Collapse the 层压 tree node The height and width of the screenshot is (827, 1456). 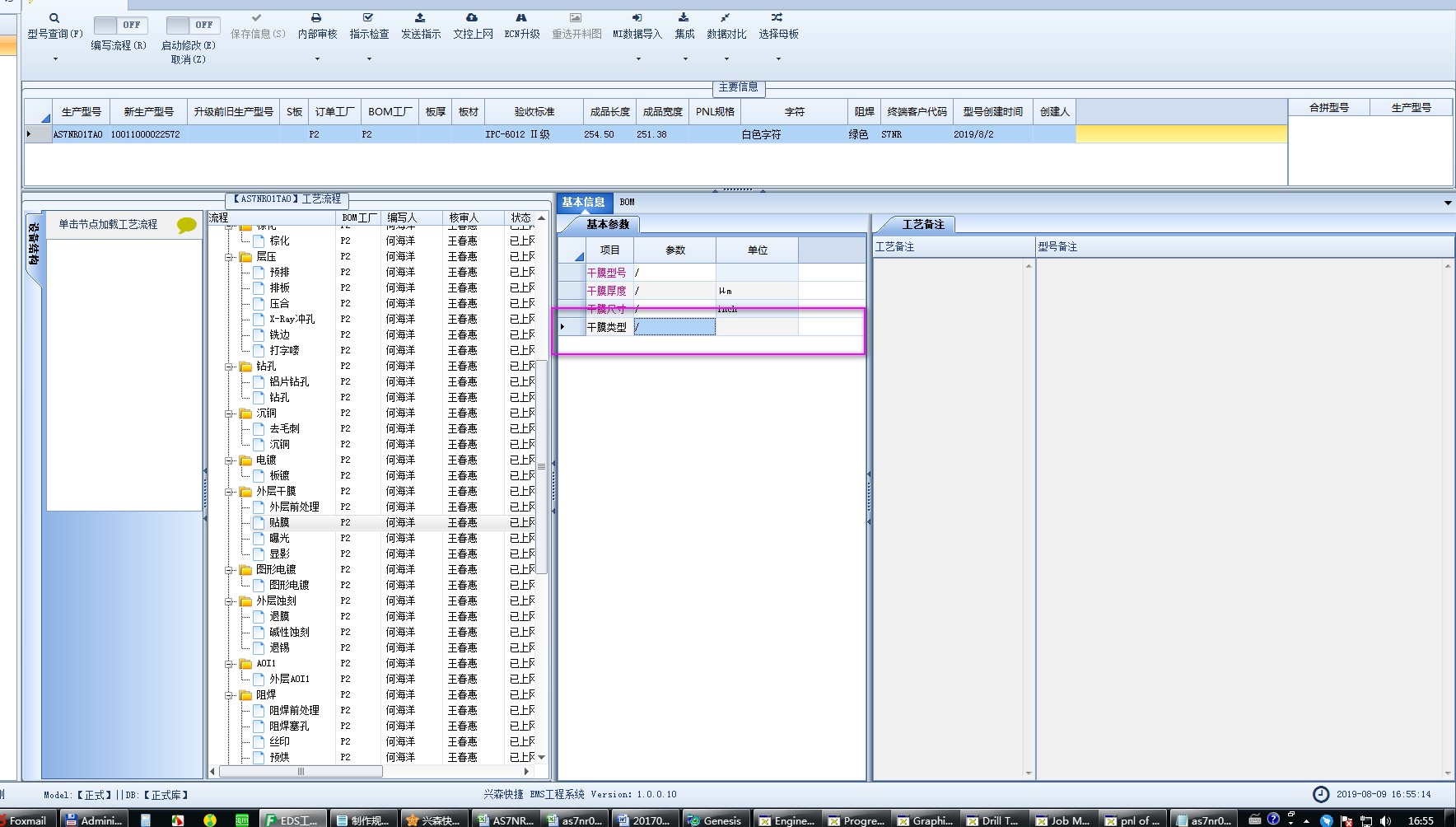[229, 257]
